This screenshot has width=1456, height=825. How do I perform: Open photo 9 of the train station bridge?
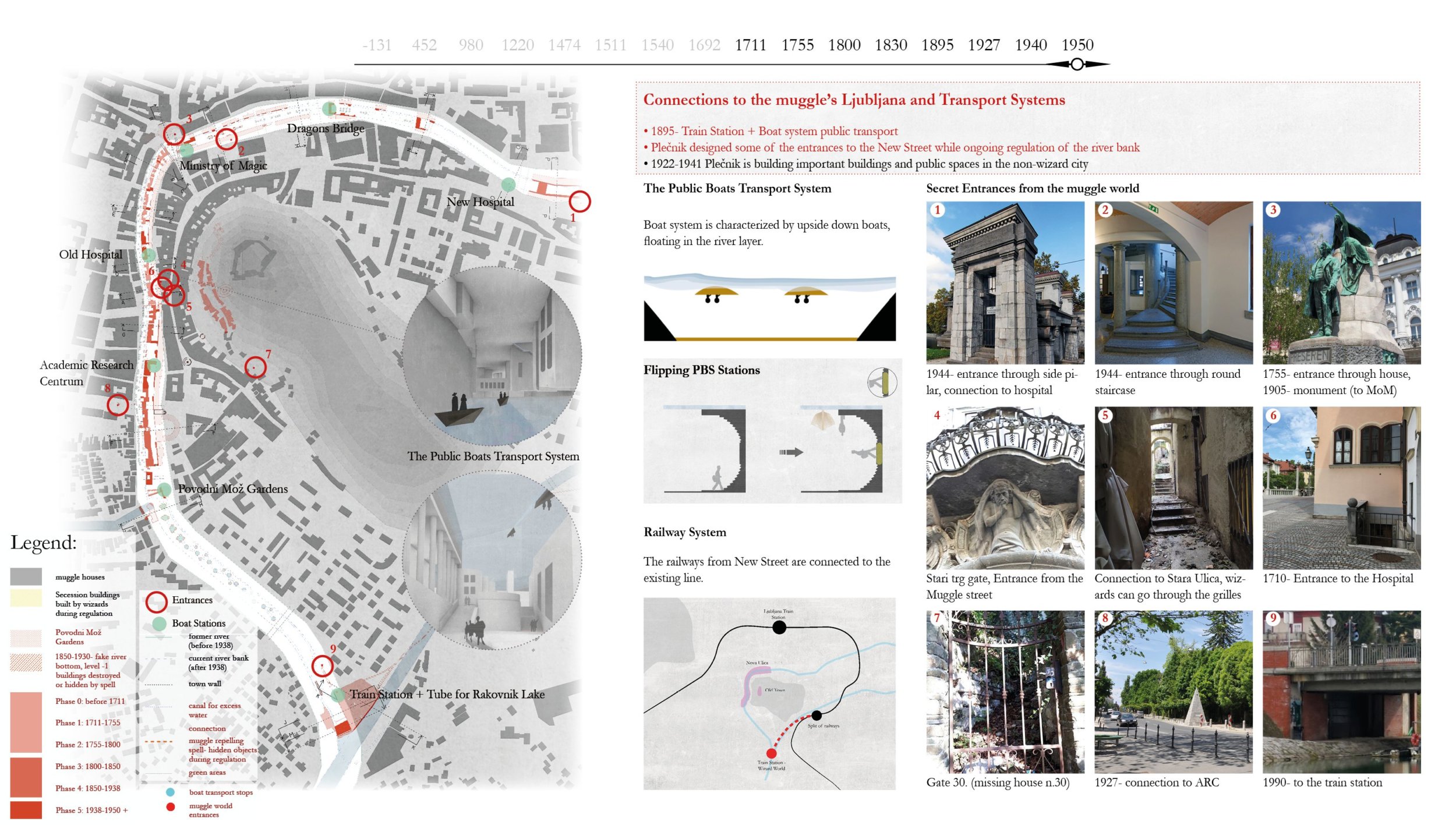coord(1341,692)
